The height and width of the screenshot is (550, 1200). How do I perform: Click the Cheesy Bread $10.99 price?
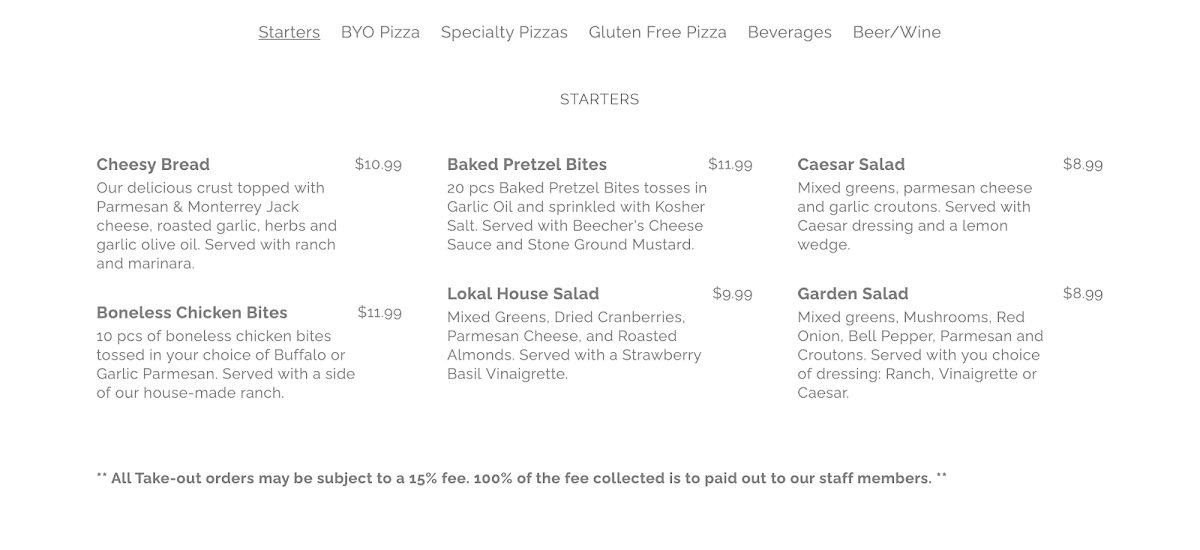pyautogui.click(x=378, y=164)
